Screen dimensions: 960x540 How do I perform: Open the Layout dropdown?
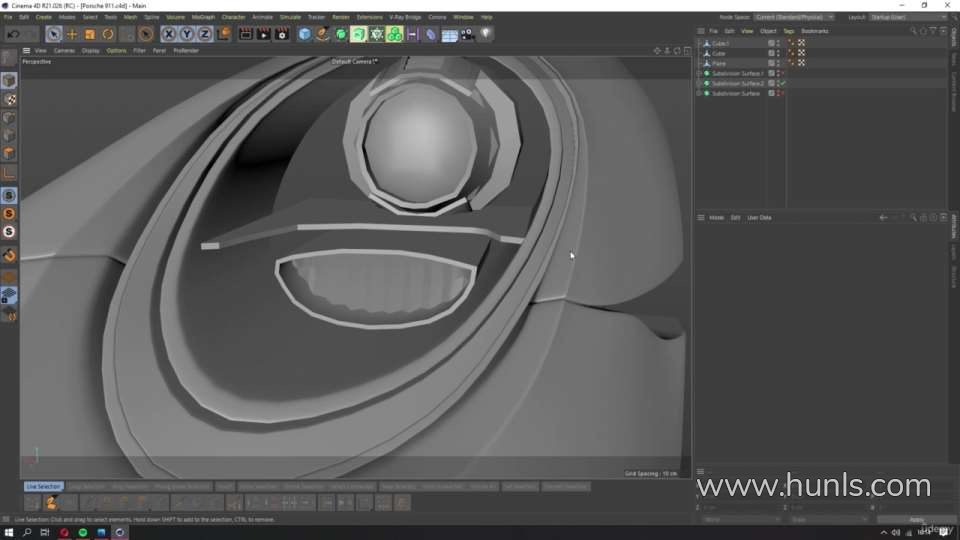tap(907, 17)
